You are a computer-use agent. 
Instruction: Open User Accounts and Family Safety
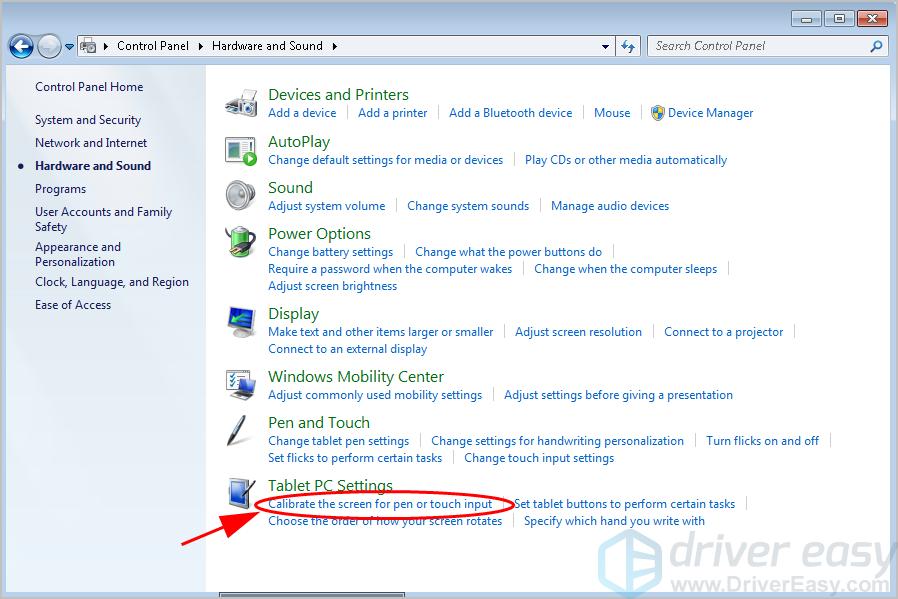[x=103, y=219]
